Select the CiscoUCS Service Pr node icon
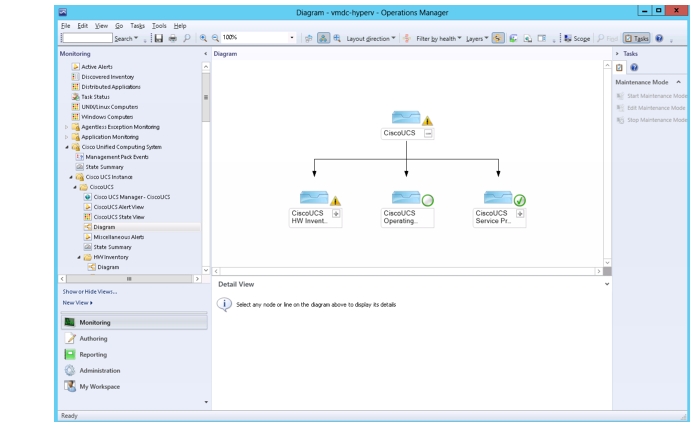This screenshot has width=694, height=426. (x=498, y=198)
